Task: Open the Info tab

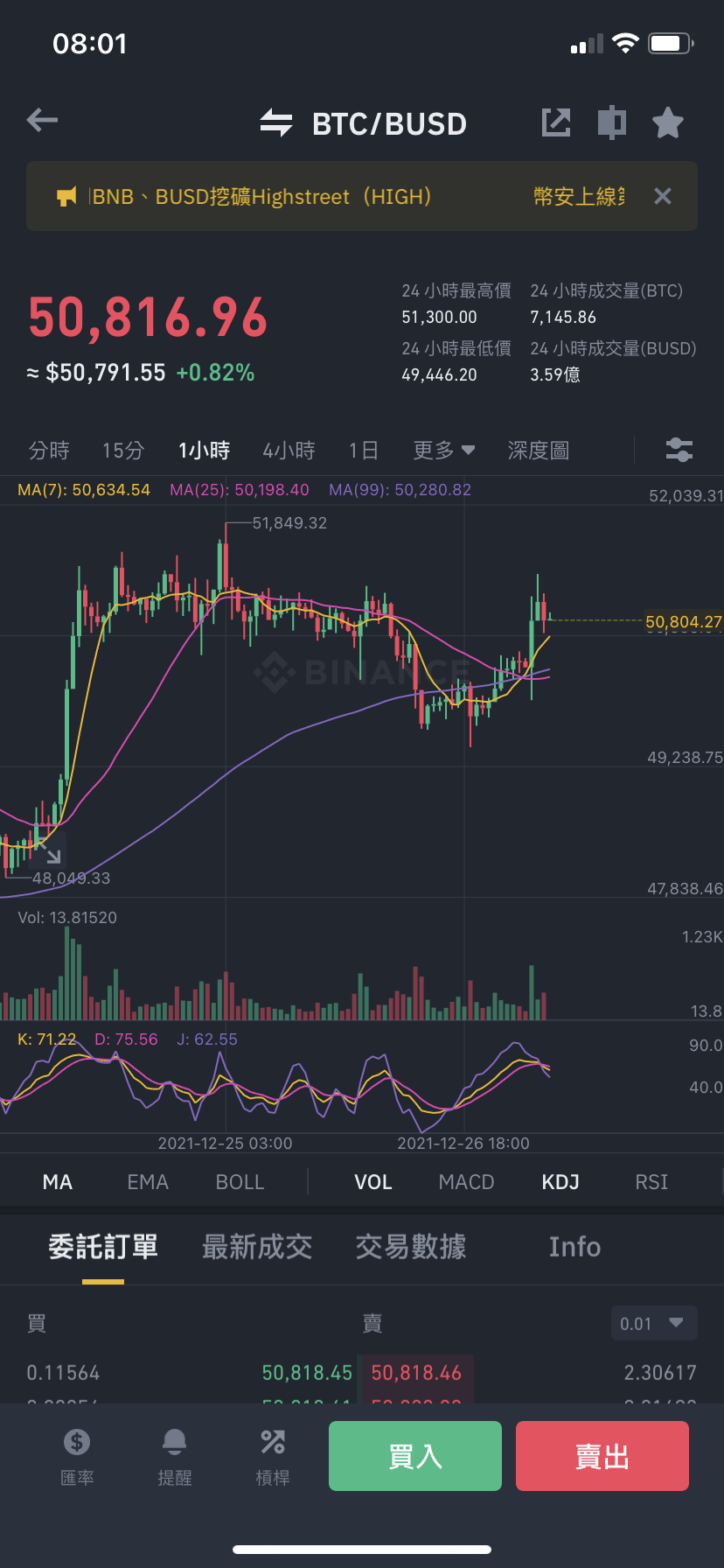Action: 574,1247
